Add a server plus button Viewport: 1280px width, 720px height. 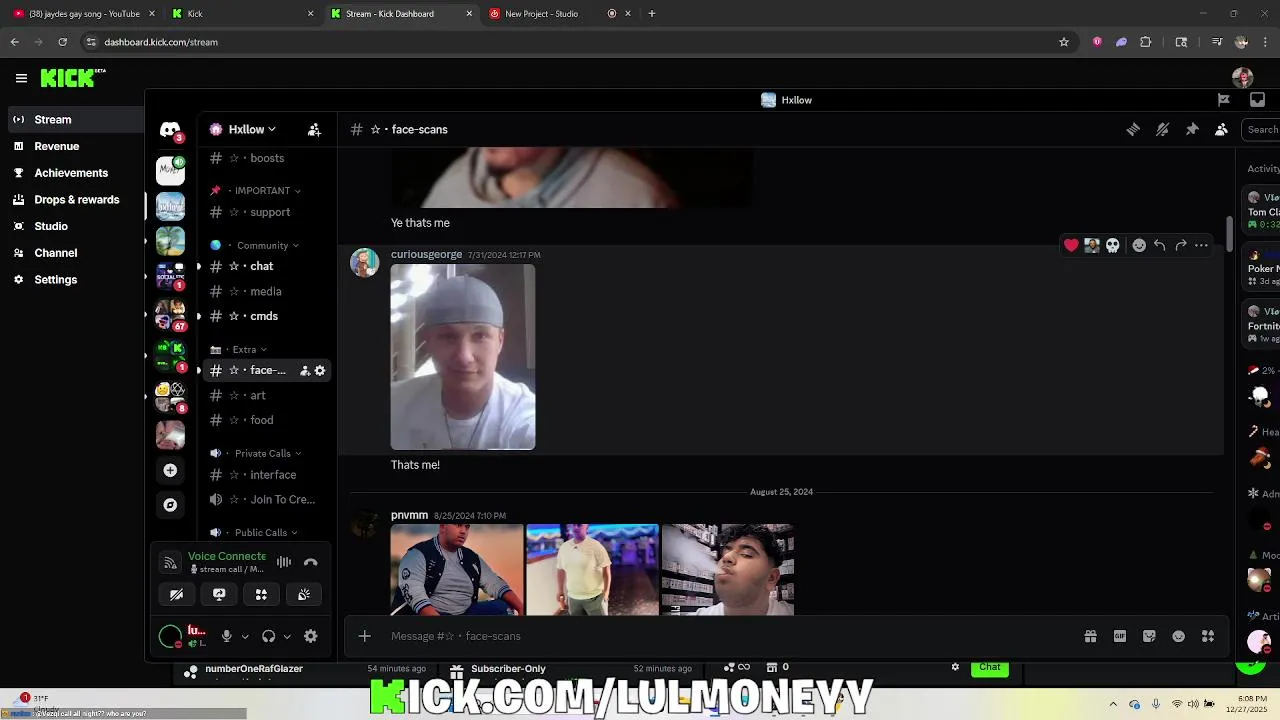coord(170,470)
